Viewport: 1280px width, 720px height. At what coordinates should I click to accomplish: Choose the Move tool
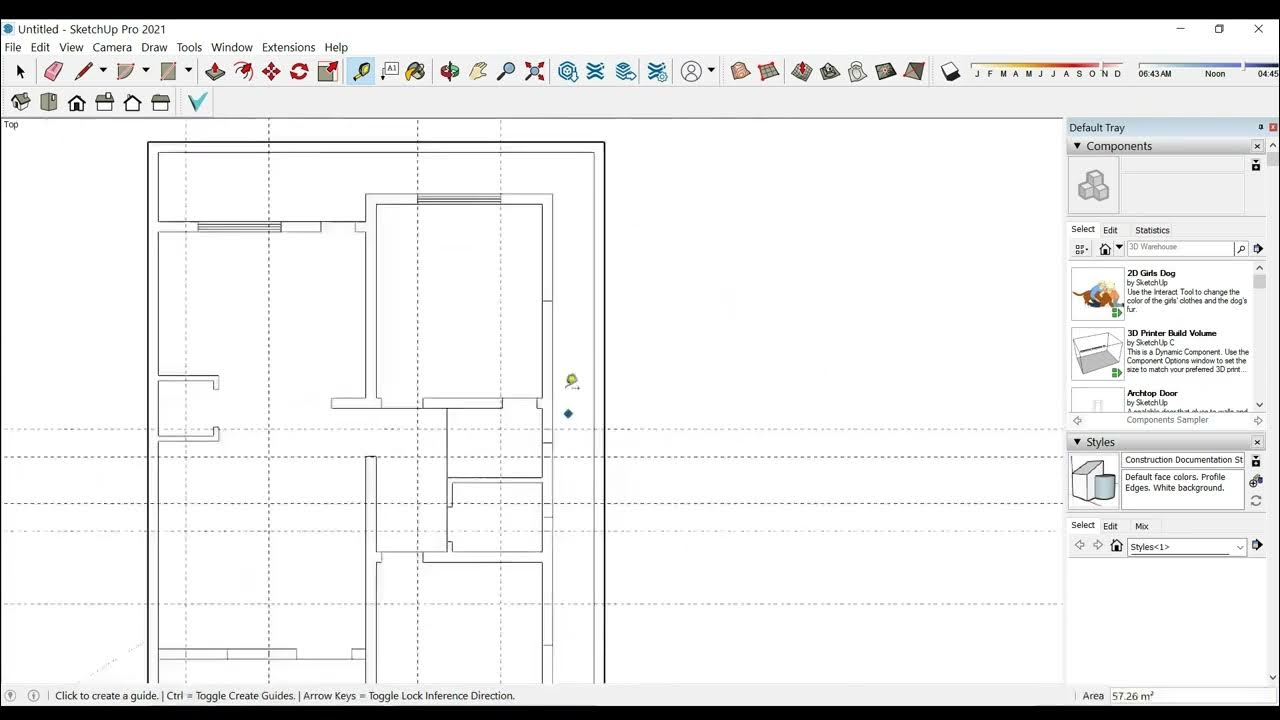[x=271, y=71]
